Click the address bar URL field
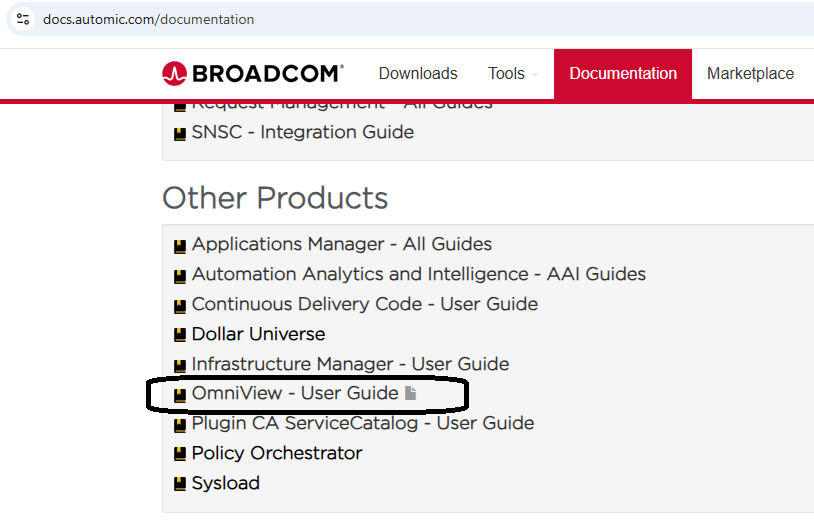 click(415, 19)
